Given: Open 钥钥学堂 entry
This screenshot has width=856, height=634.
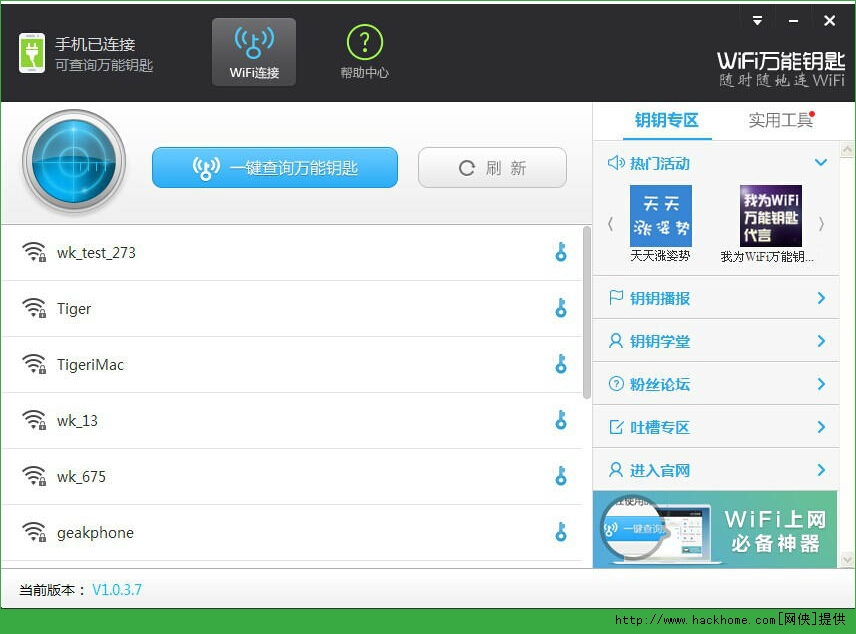Looking at the screenshot, I should [716, 341].
